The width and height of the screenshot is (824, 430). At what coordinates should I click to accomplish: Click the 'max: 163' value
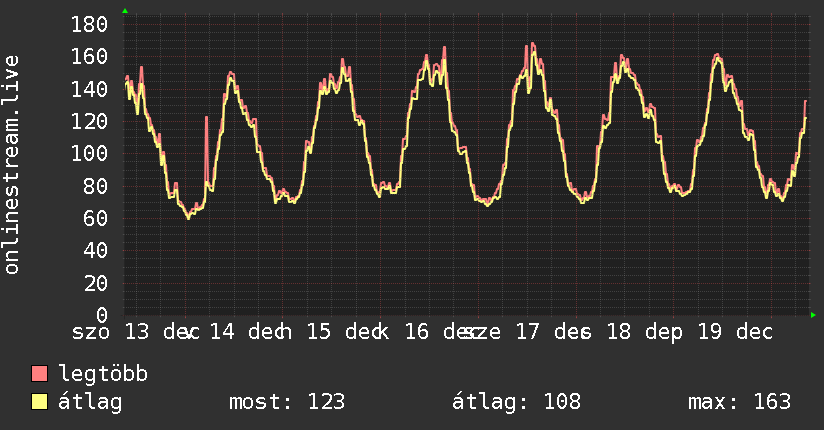(x=739, y=402)
